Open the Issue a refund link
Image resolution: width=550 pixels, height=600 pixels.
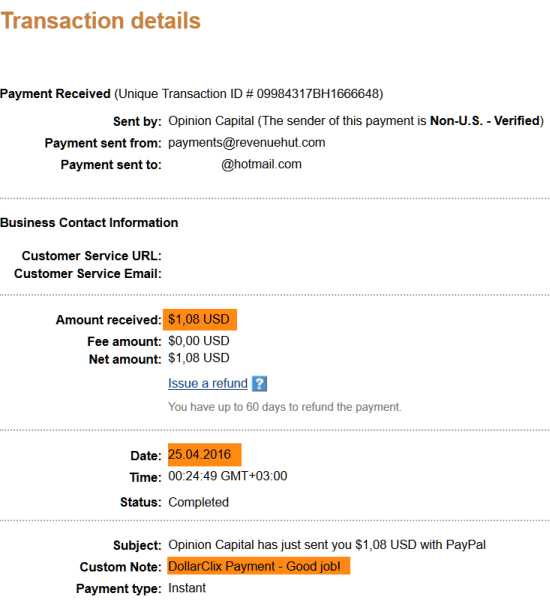(208, 383)
